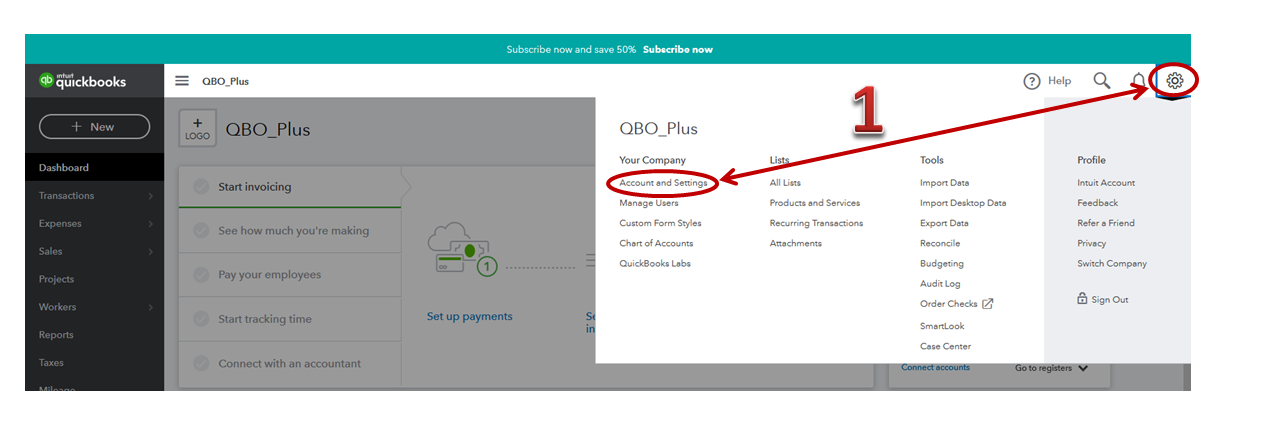The height and width of the screenshot is (440, 1274).
Task: Open Budgeting tool
Action: [942, 264]
